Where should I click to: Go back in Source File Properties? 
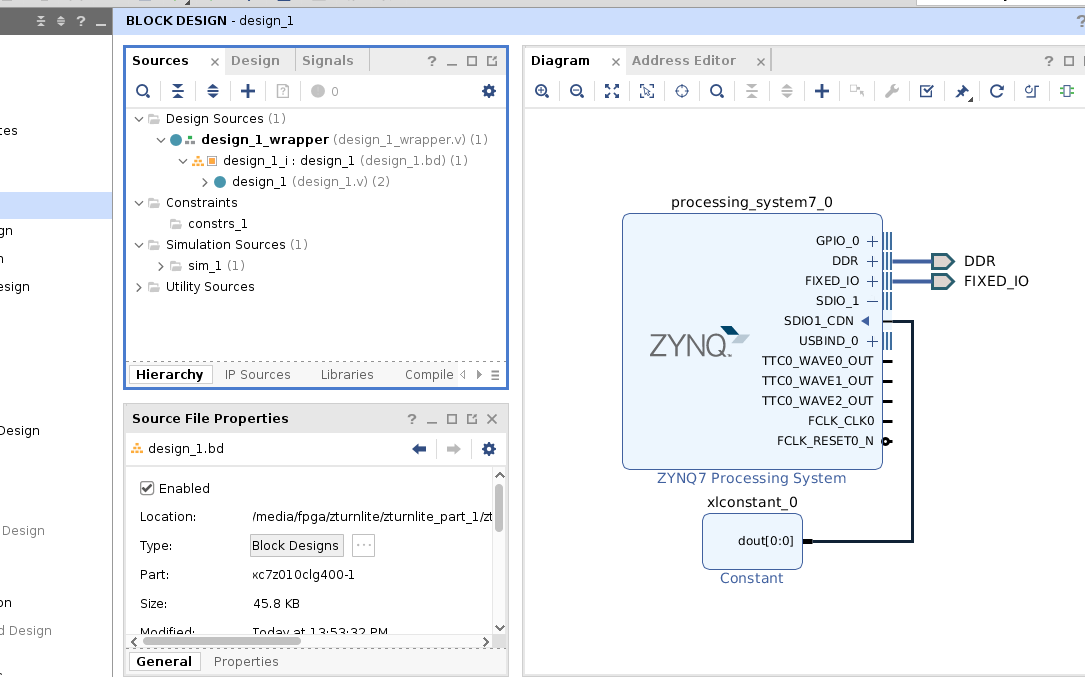click(419, 449)
